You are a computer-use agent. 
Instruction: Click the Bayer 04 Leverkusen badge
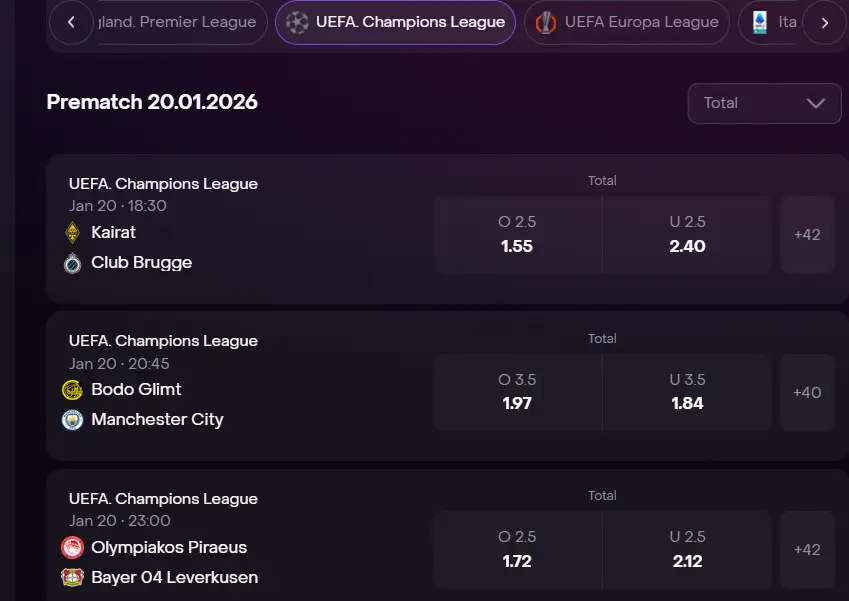coord(71,578)
